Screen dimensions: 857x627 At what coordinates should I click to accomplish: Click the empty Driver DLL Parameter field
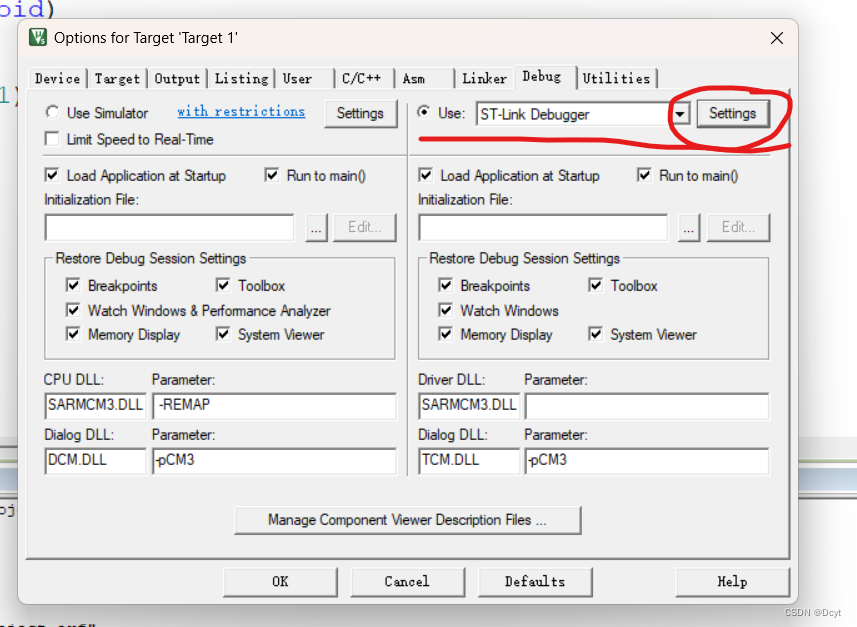[x=647, y=406]
